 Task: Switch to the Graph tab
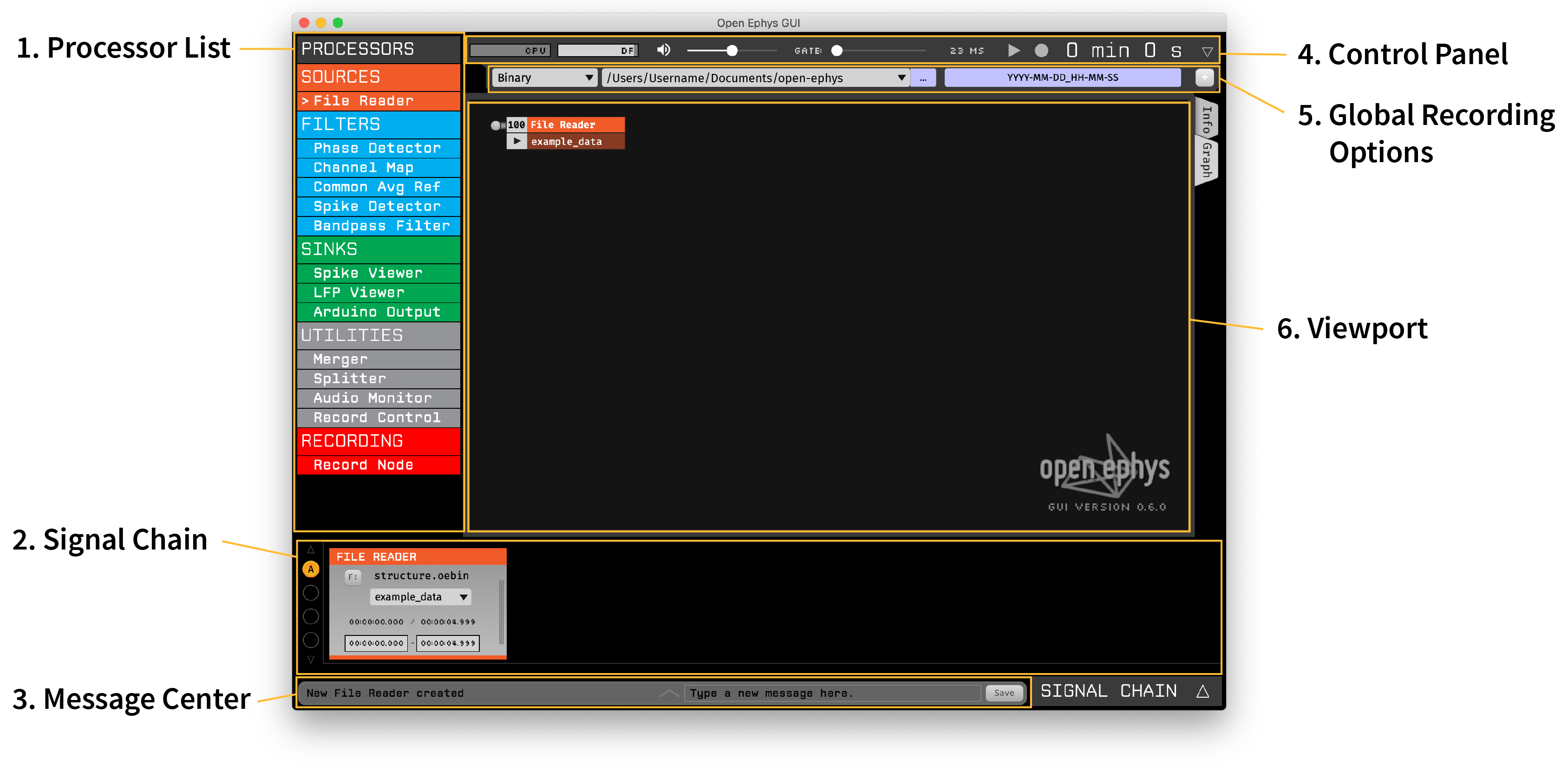point(1206,161)
